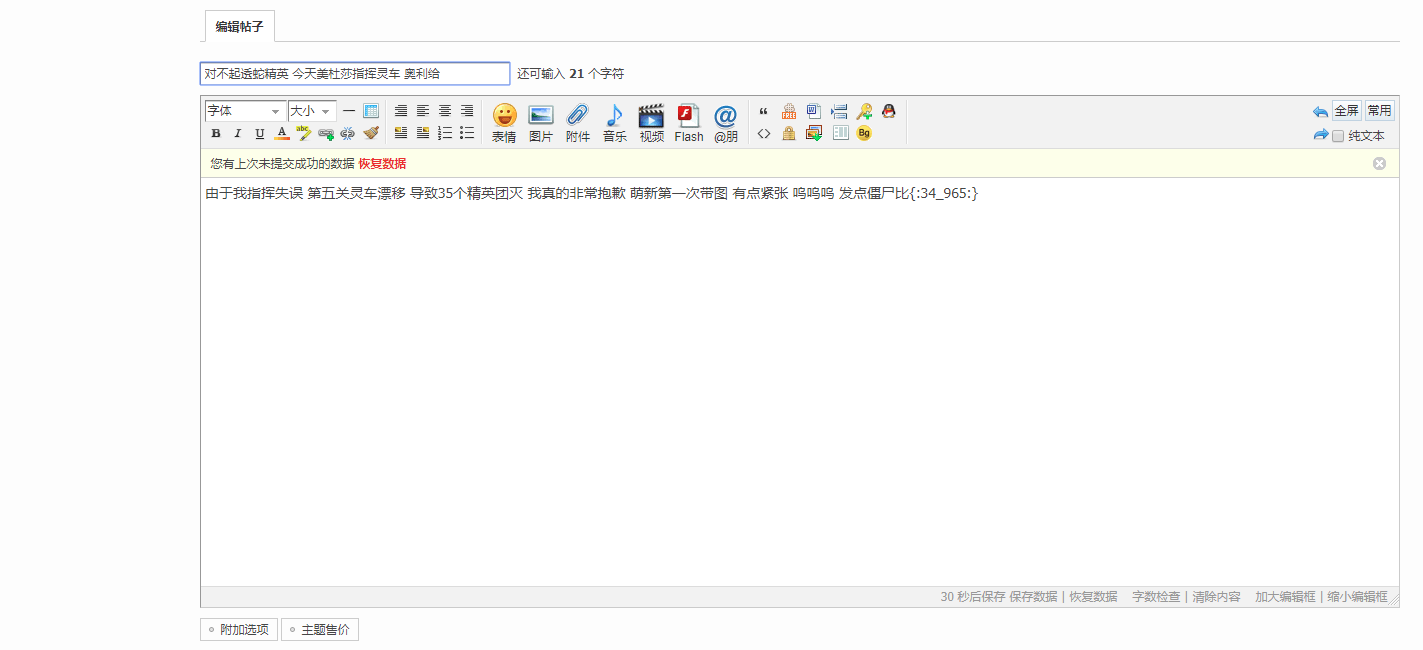Insert a blockquote using the quote icon

click(x=763, y=112)
